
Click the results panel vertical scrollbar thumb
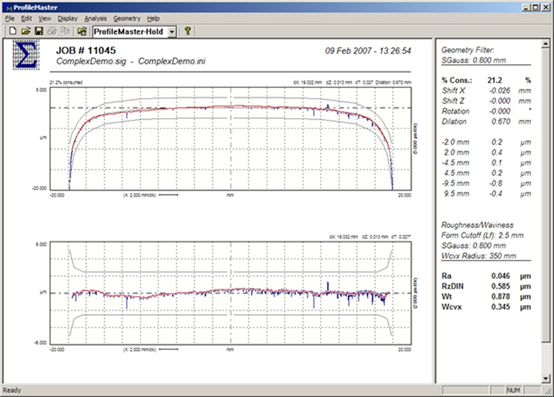(546, 195)
